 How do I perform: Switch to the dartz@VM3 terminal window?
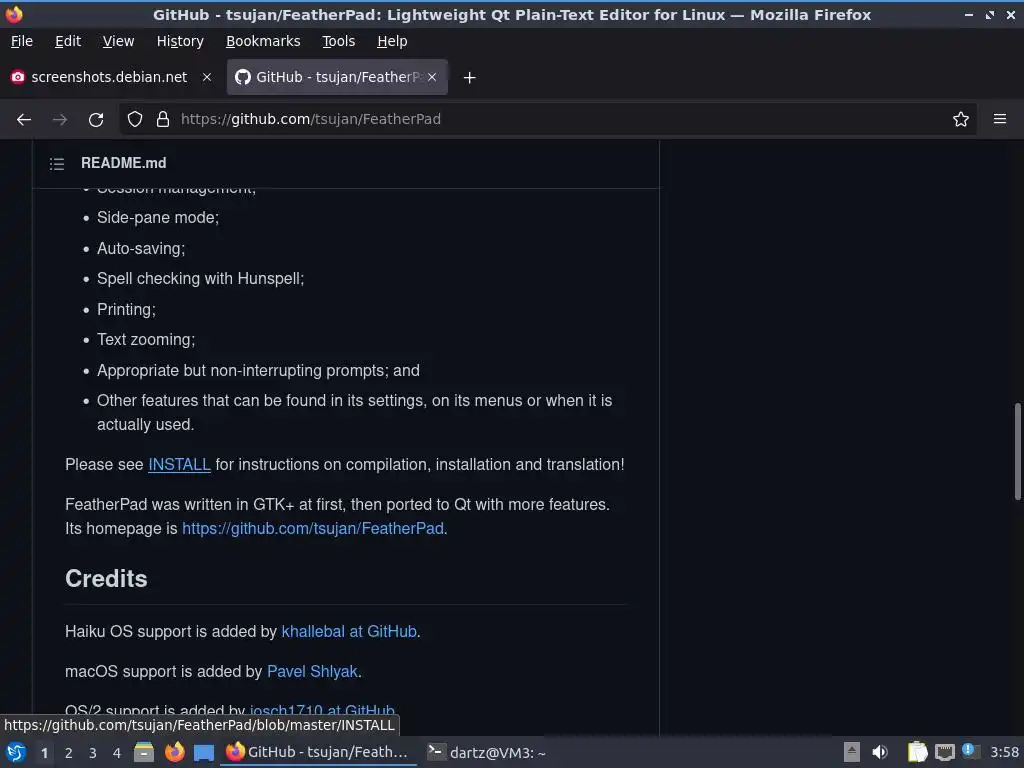tap(487, 752)
